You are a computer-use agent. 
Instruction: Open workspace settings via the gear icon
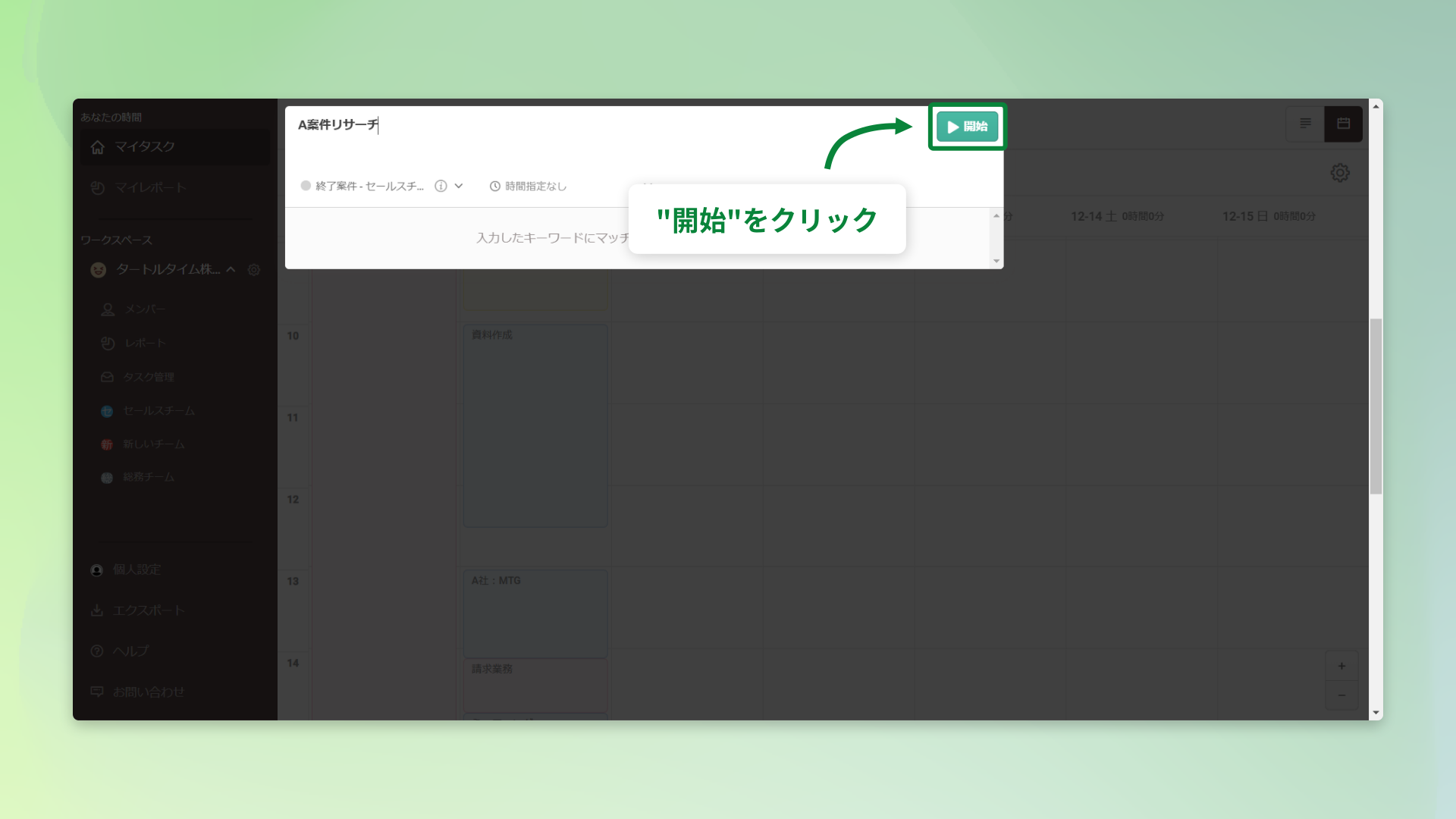254,270
